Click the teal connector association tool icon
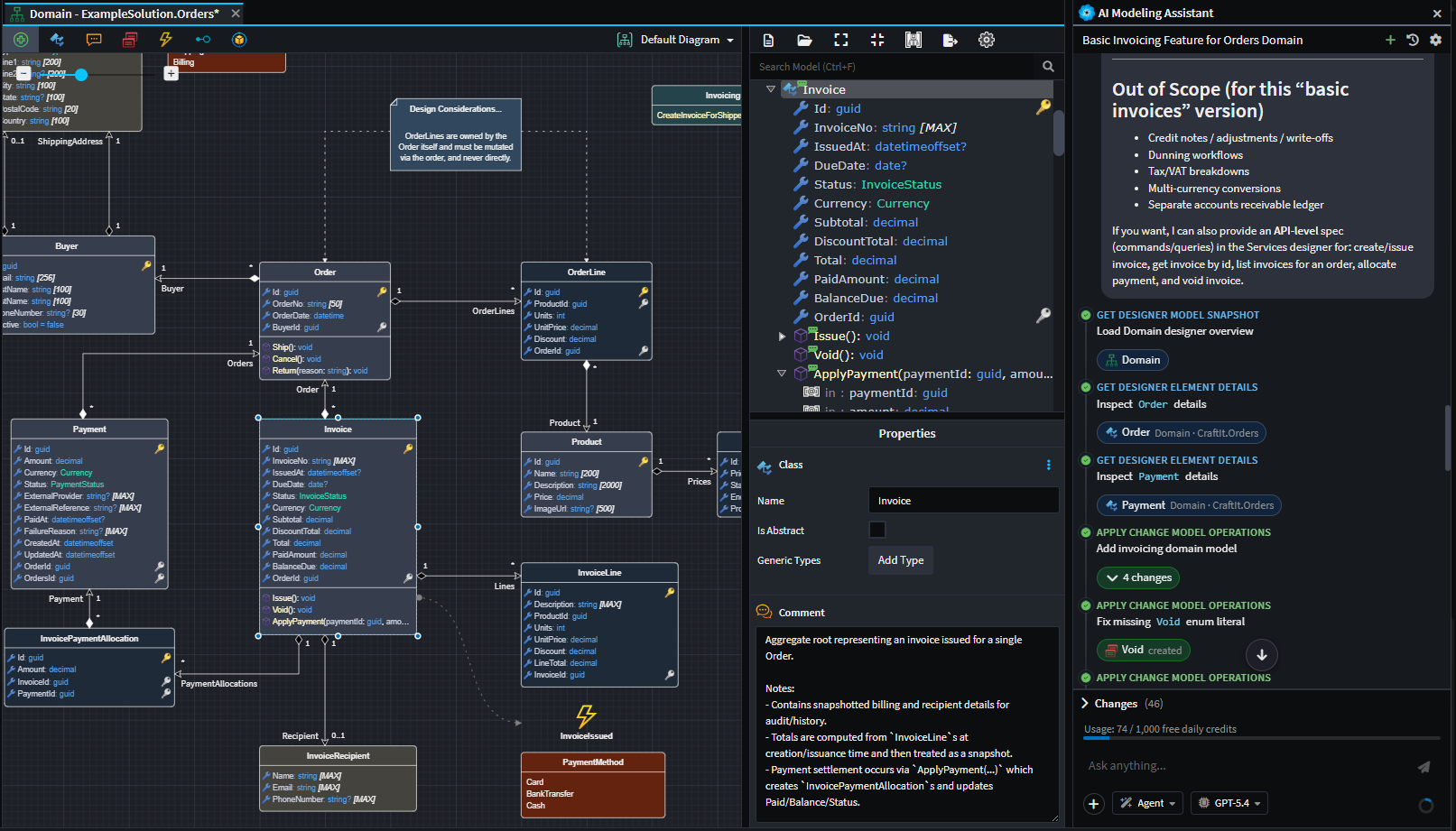 click(x=203, y=40)
